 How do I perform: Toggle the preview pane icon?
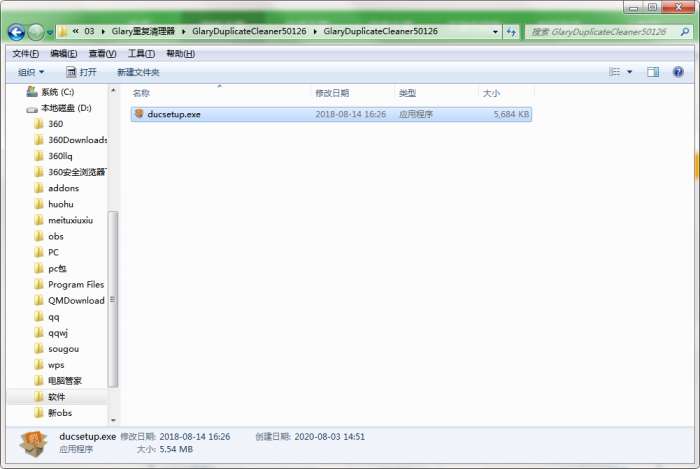pyautogui.click(x=653, y=72)
